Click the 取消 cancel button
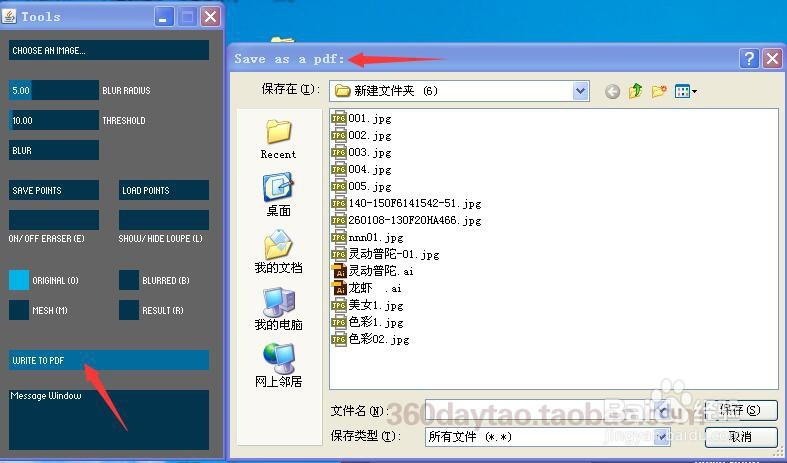The width and height of the screenshot is (787, 463). (741, 437)
